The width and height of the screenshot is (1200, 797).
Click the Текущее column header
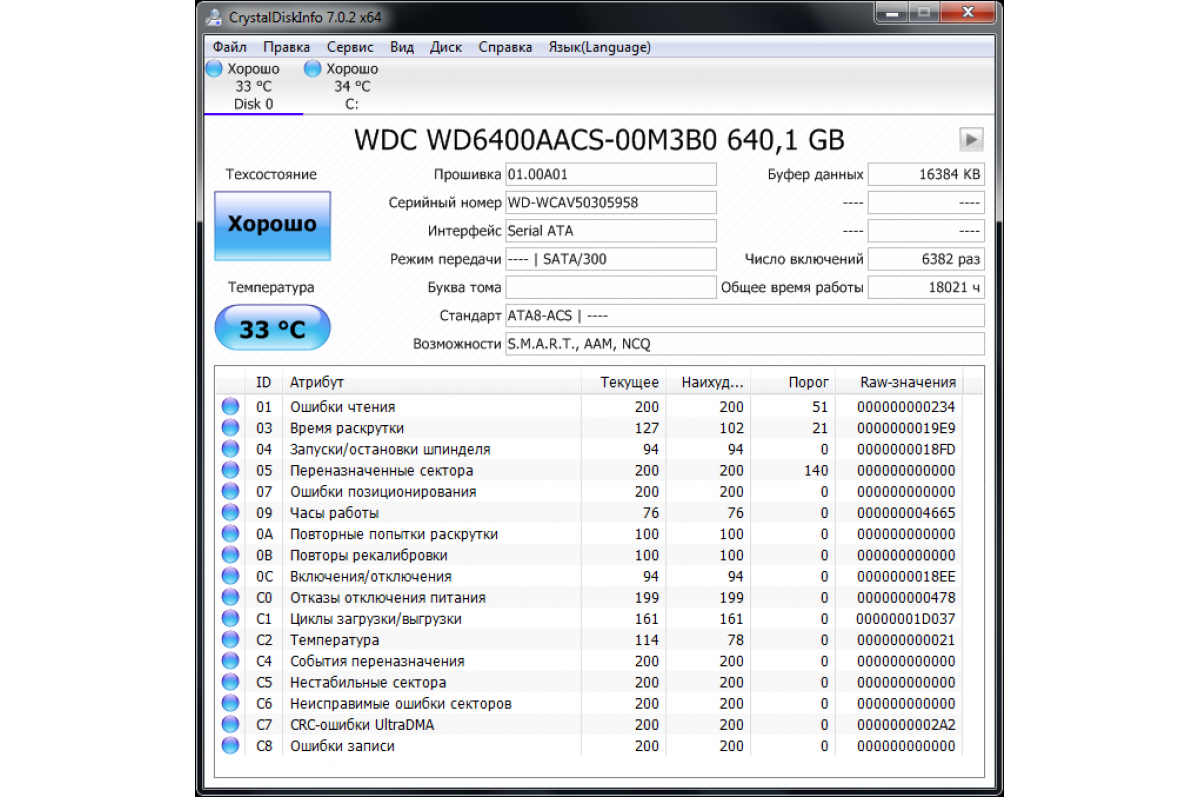[x=624, y=382]
